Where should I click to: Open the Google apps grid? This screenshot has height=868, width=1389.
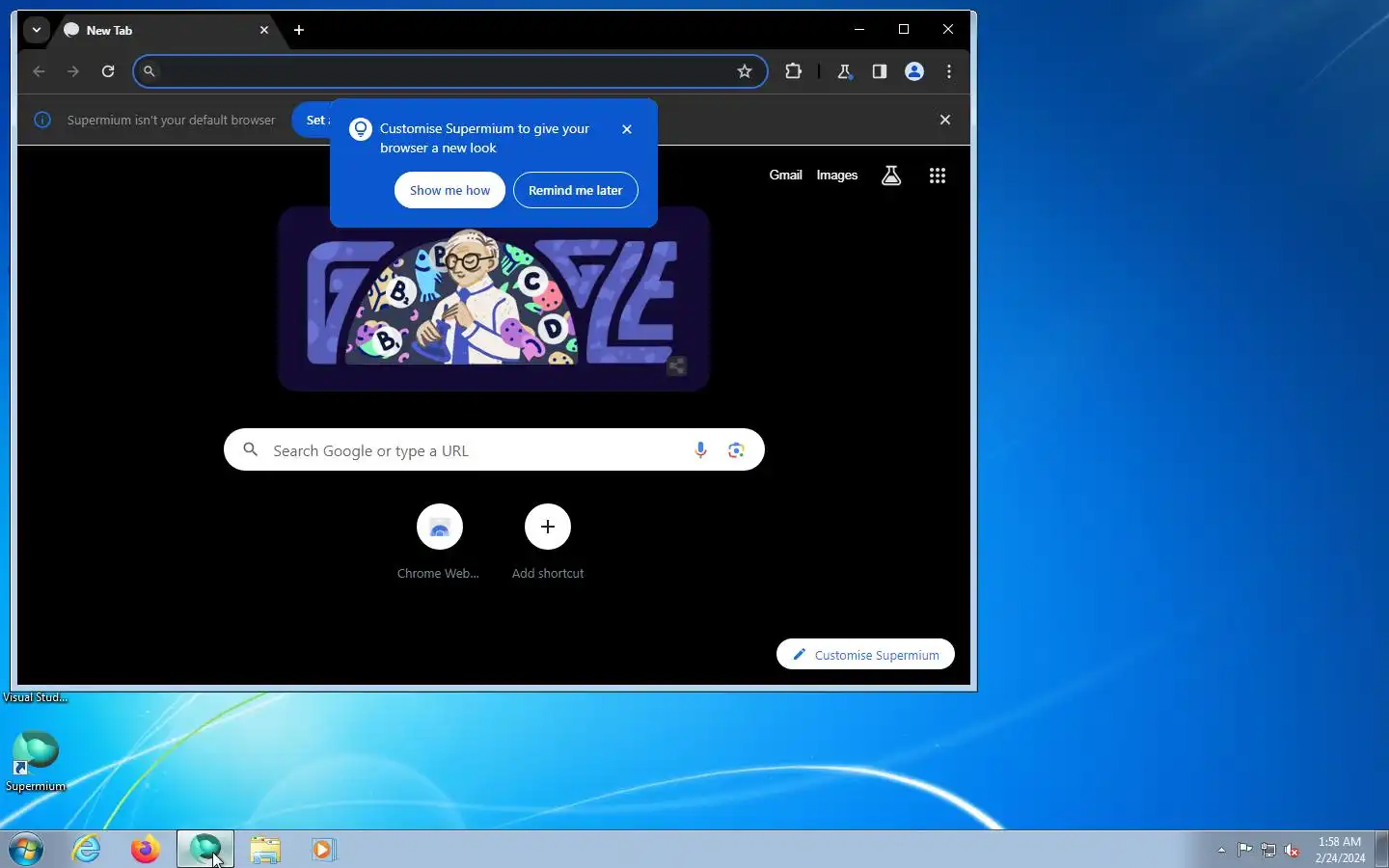(x=938, y=176)
